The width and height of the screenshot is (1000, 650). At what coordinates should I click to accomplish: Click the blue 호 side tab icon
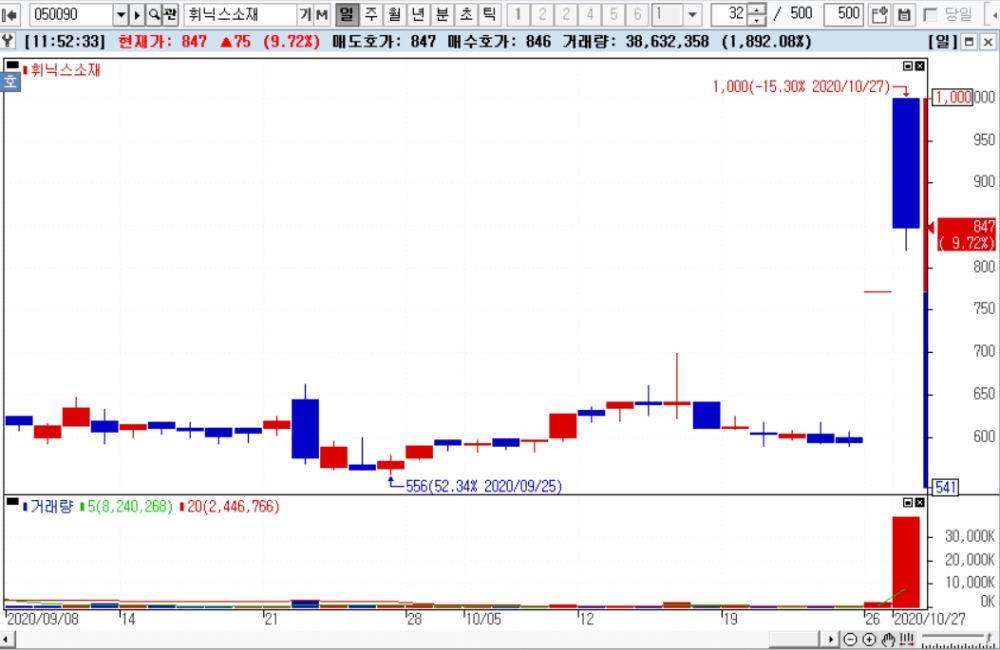(10, 82)
